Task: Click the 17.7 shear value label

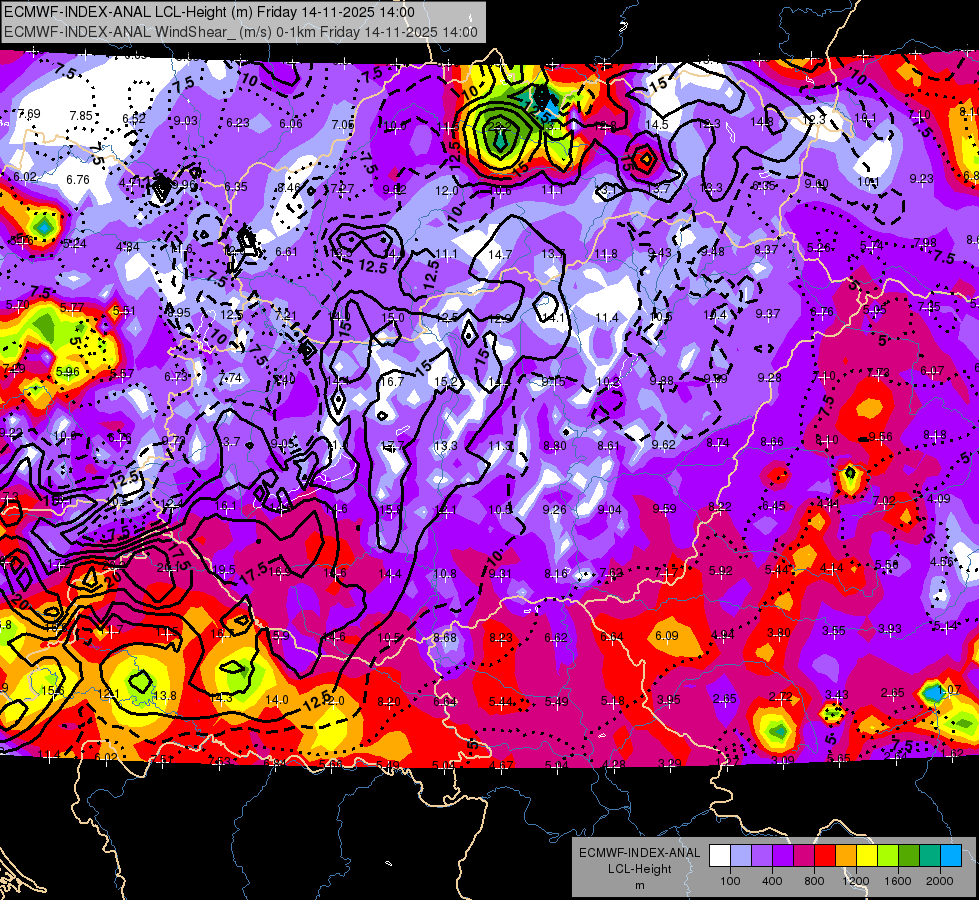Action: coord(392,446)
